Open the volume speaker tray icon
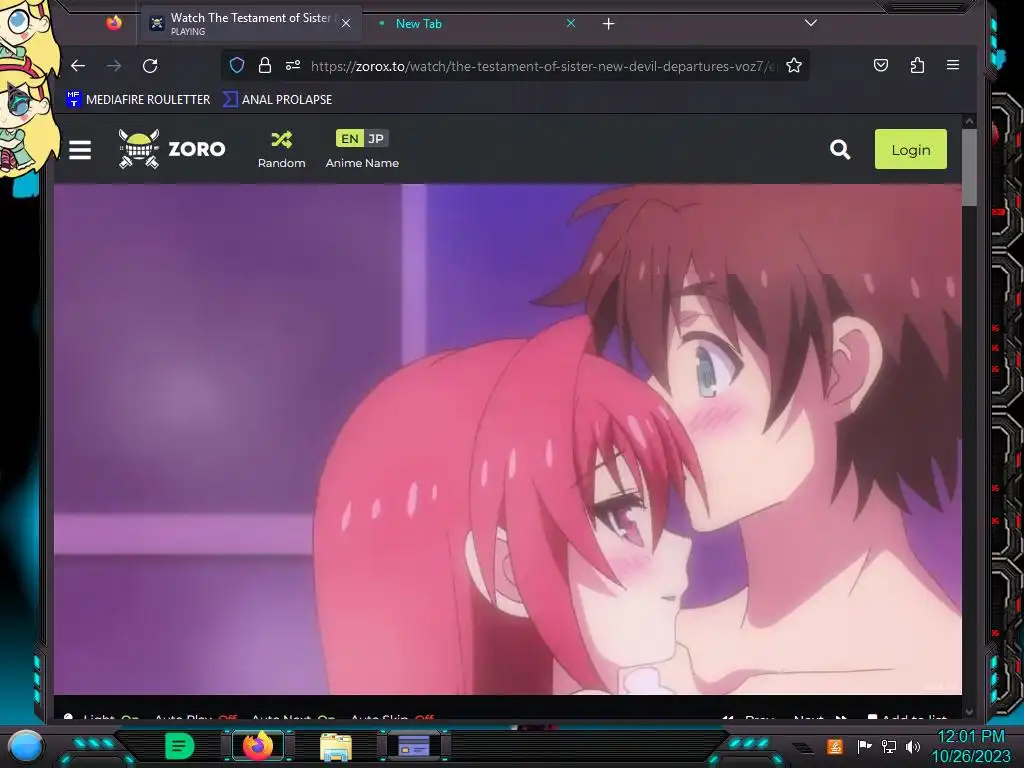The height and width of the screenshot is (768, 1024). click(x=912, y=746)
